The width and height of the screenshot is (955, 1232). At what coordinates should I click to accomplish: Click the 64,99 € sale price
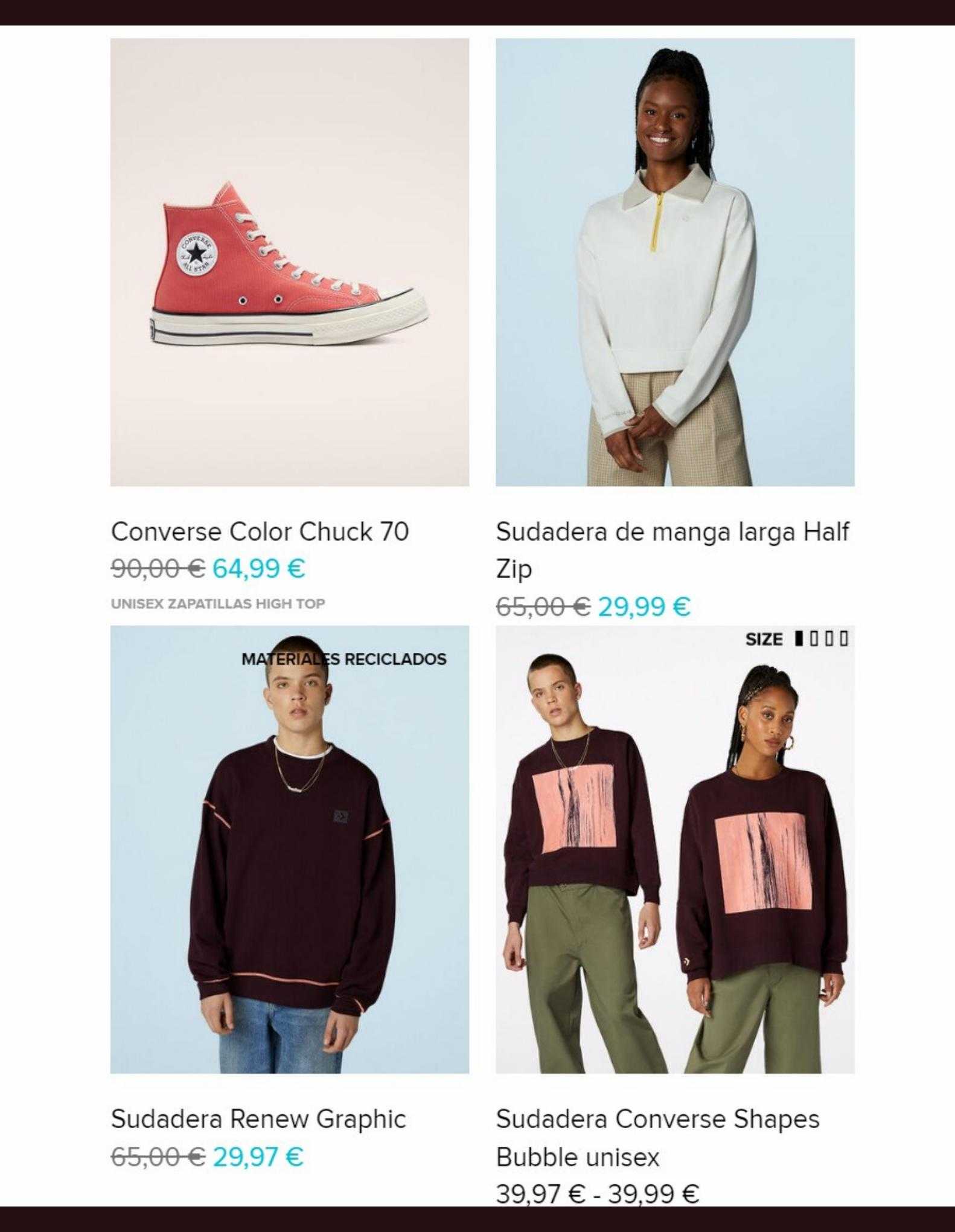click(259, 568)
